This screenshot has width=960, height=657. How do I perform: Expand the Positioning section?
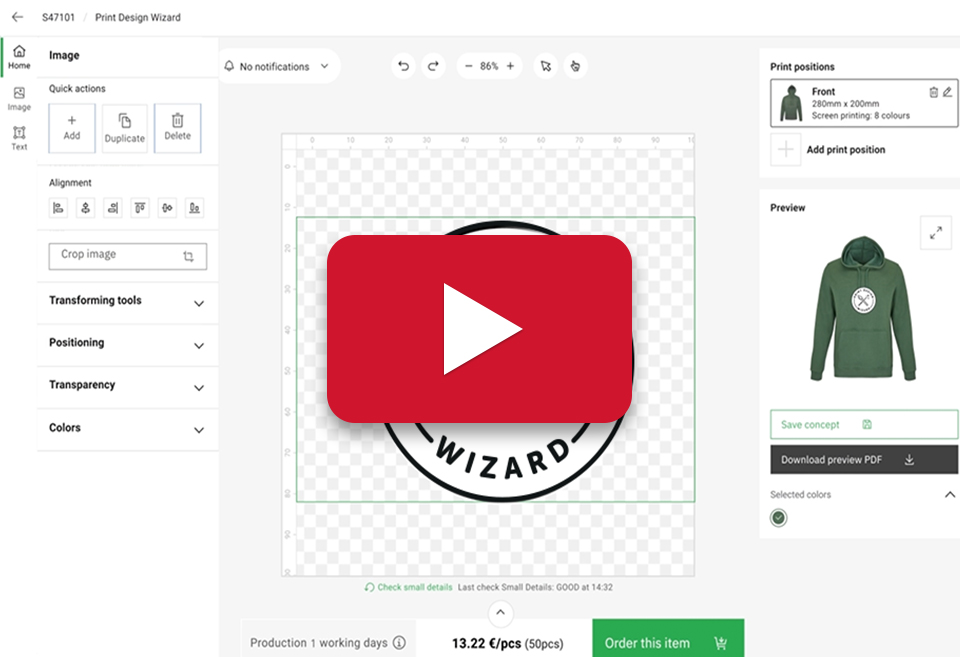pos(127,344)
